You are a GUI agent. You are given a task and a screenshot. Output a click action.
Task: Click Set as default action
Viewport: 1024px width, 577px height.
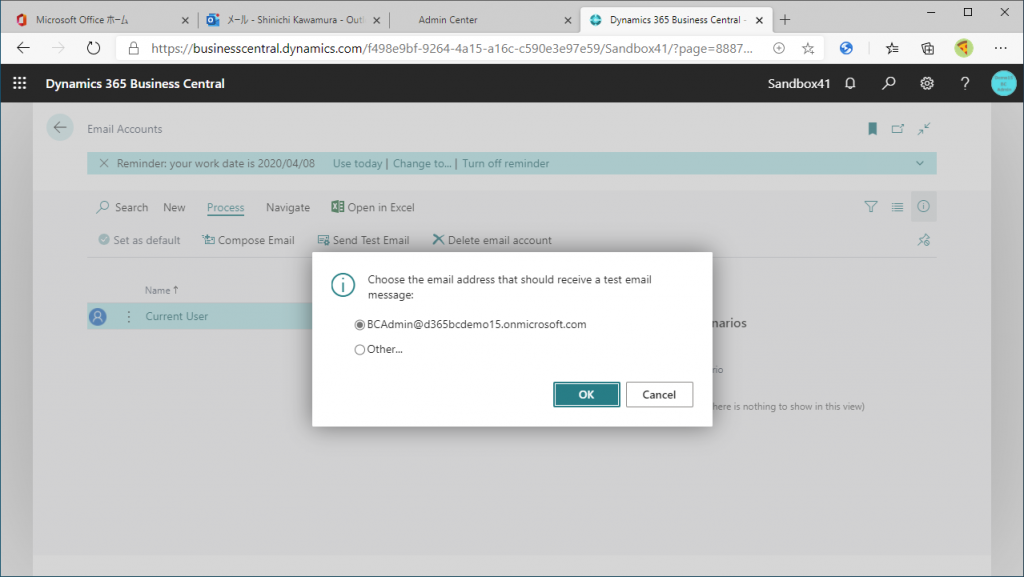pyautogui.click(x=139, y=240)
